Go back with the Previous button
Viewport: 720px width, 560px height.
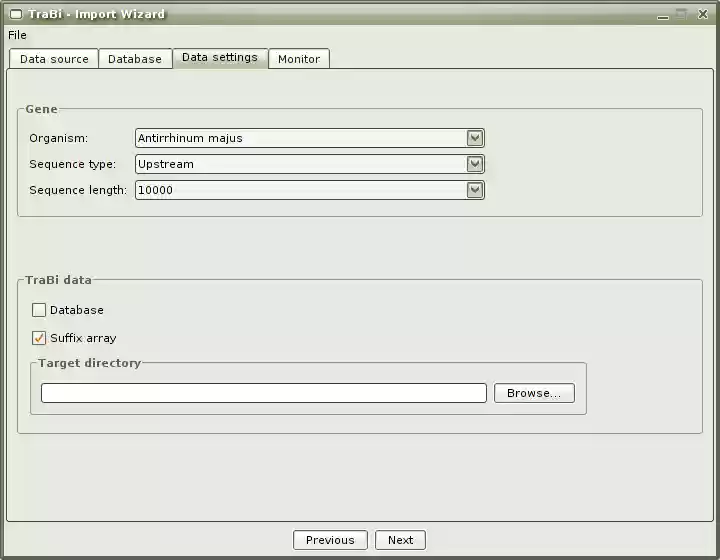point(330,540)
